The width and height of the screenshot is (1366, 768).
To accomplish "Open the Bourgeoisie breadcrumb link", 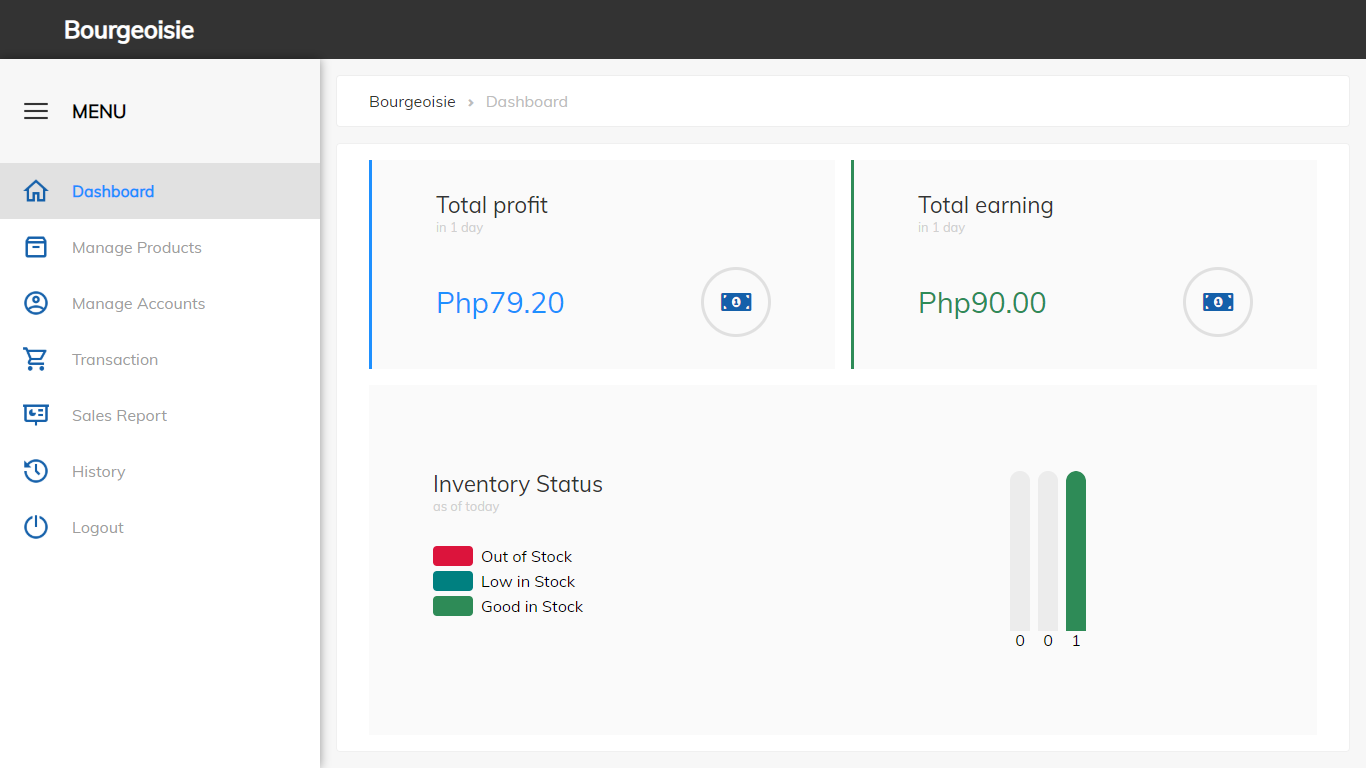I will pos(412,101).
